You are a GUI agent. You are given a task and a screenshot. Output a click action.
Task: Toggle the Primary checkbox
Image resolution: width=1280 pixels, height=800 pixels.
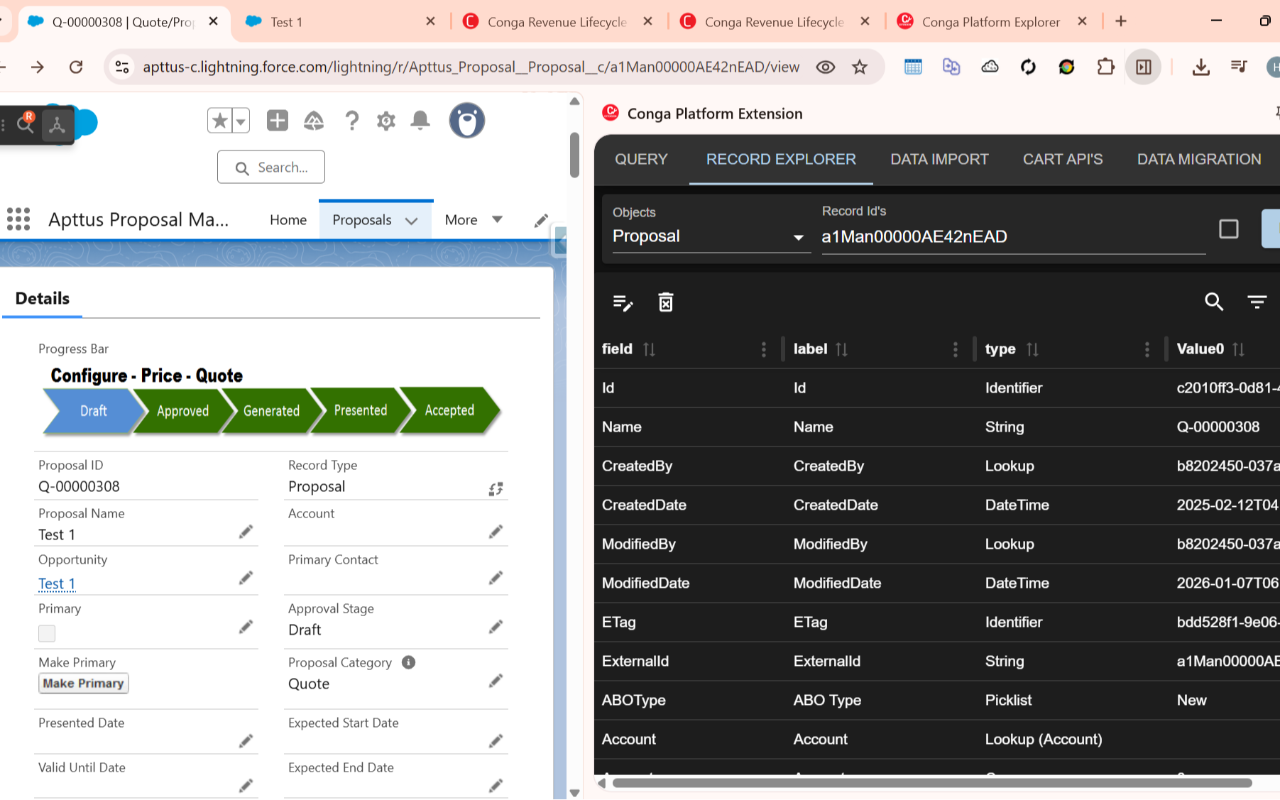[47, 633]
